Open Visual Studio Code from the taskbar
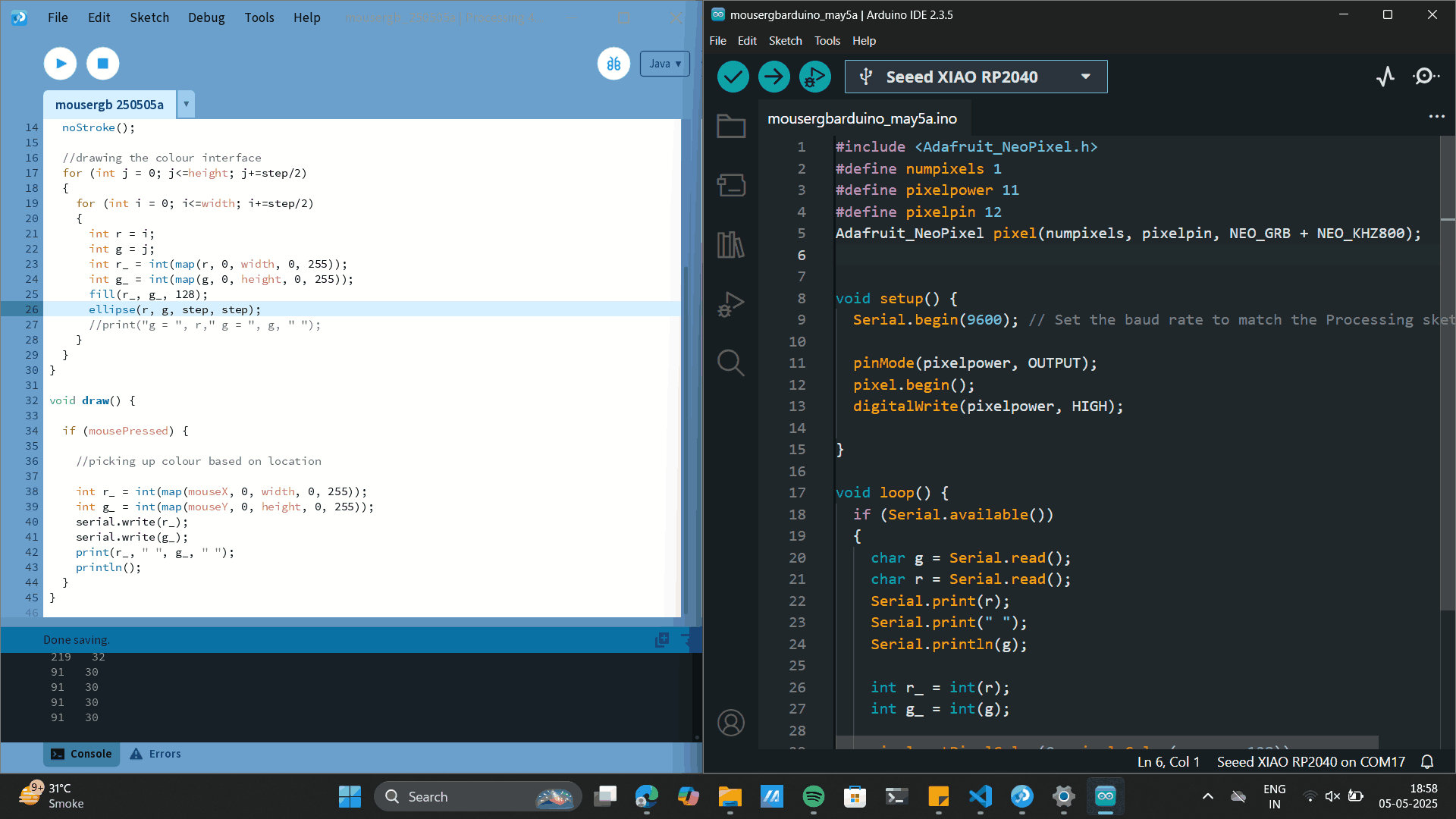Image resolution: width=1456 pixels, height=819 pixels. click(x=981, y=797)
